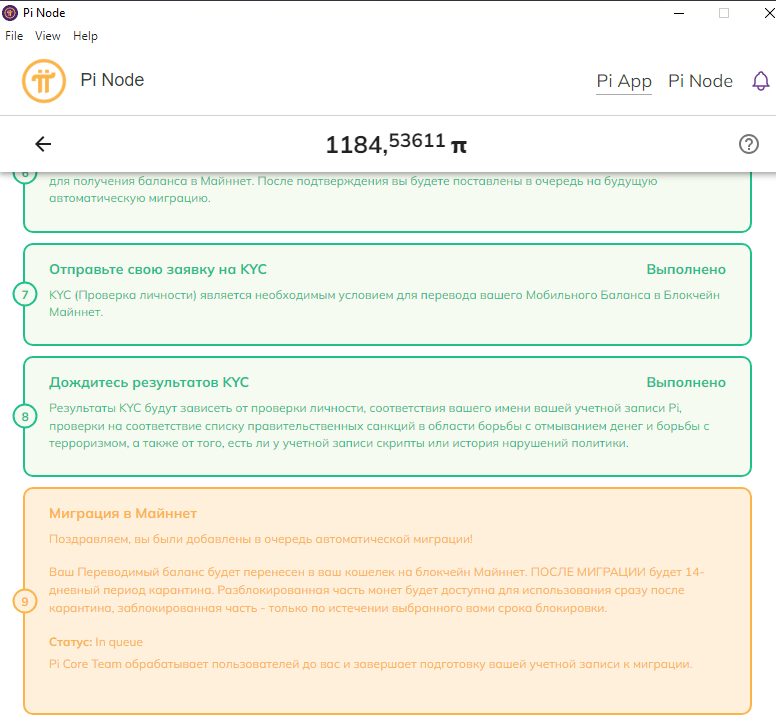
Task: Click the step 9 circle marker
Action: pyautogui.click(x=25, y=601)
